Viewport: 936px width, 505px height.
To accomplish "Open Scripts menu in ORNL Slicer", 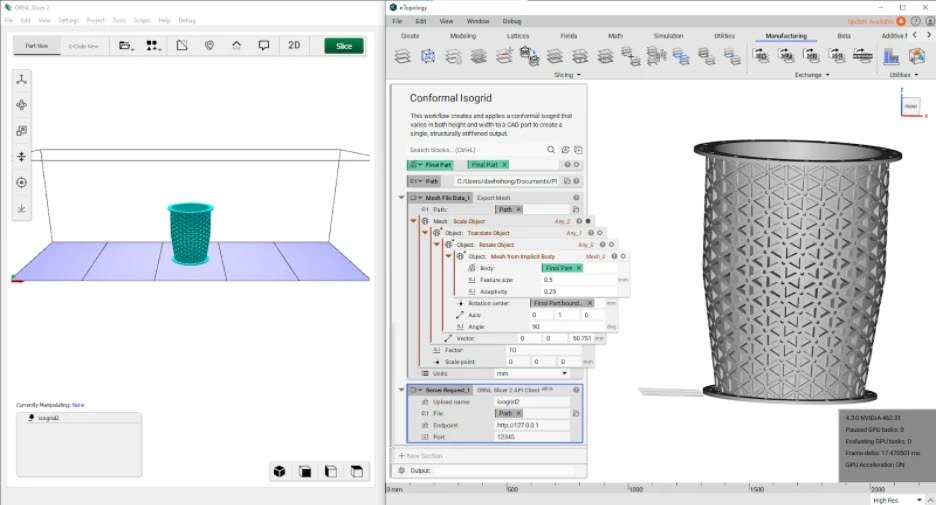I will coord(142,20).
